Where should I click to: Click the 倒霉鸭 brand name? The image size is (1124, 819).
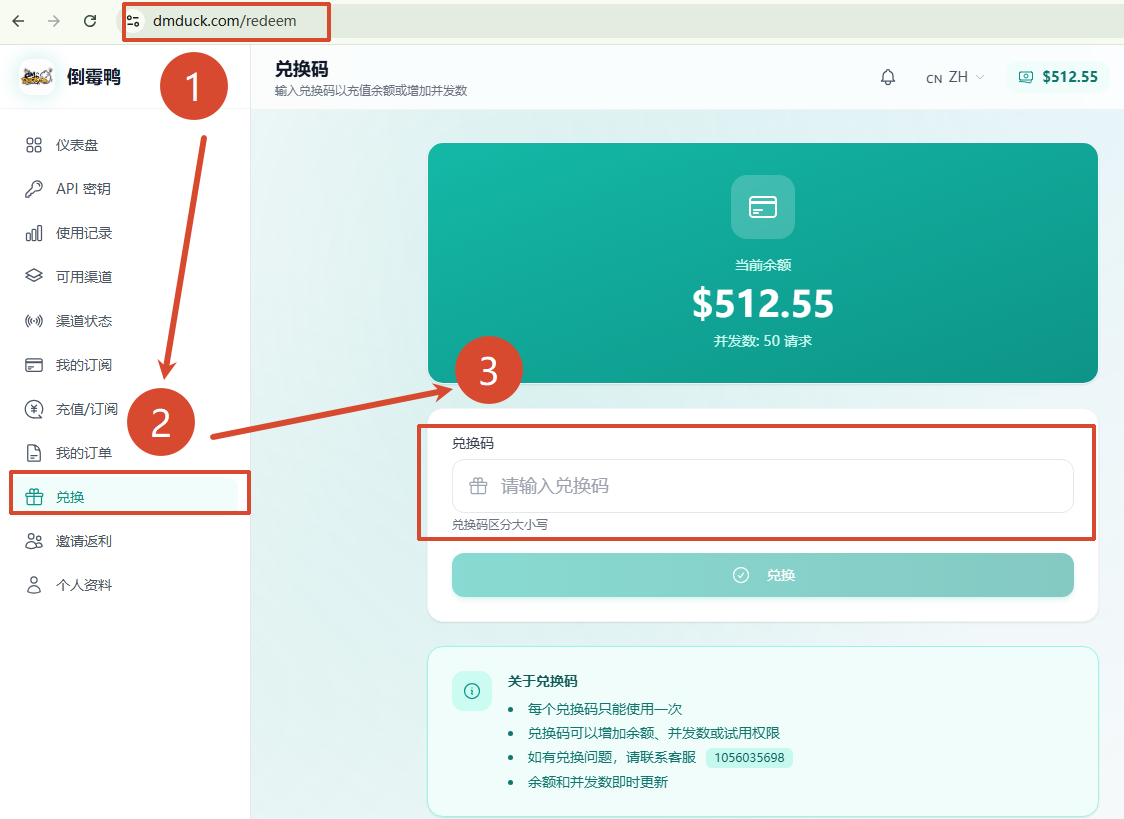(x=94, y=77)
